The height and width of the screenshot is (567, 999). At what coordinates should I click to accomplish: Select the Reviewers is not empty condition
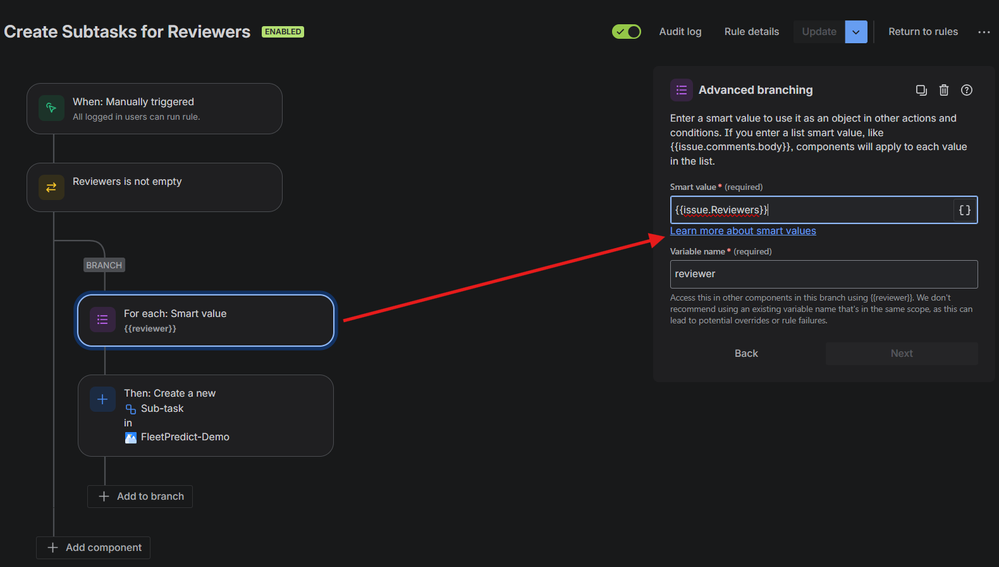click(154, 187)
